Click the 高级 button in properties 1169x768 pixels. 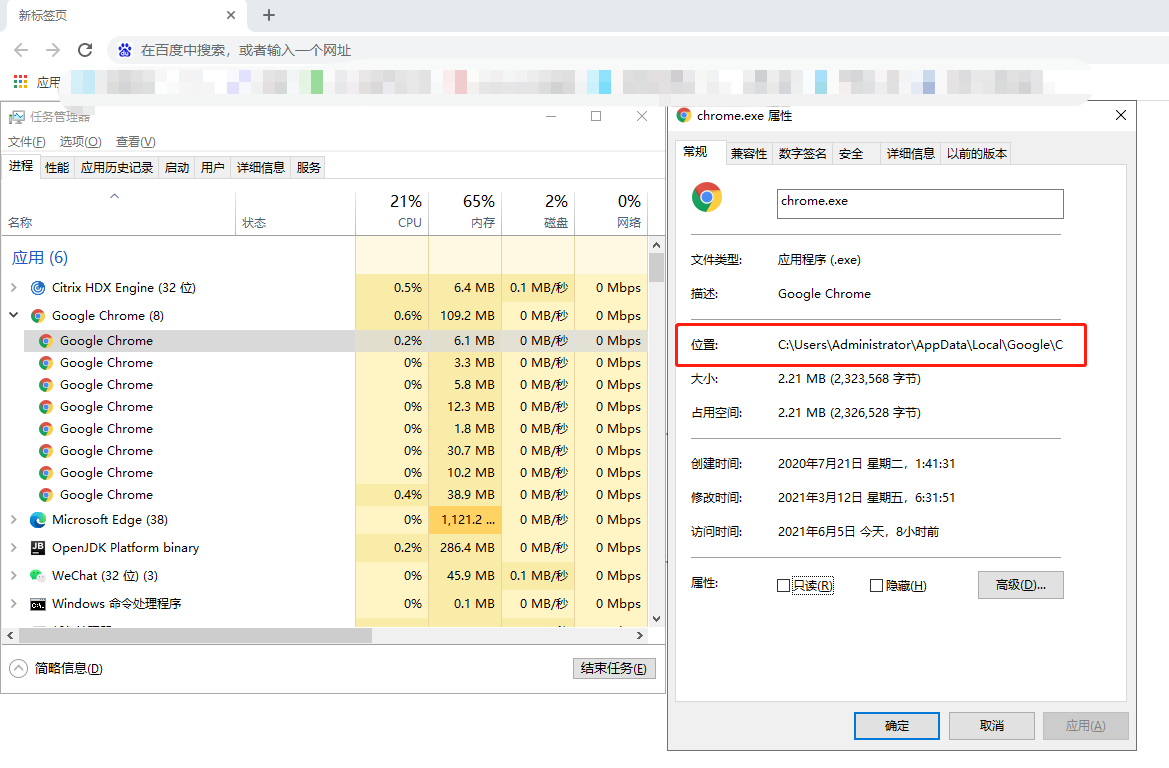click(1020, 585)
